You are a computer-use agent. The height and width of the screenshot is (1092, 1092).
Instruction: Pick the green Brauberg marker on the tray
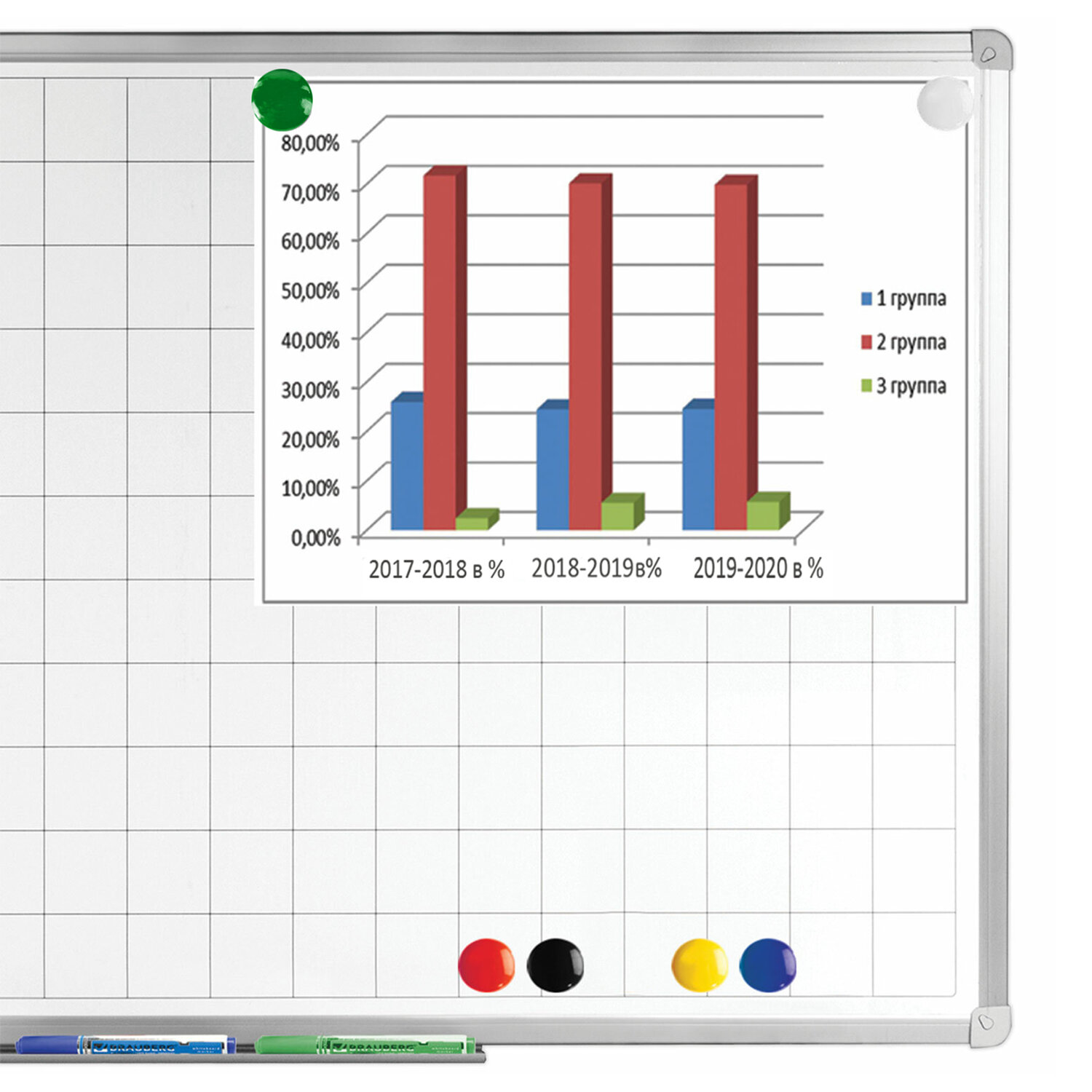pos(364,1045)
